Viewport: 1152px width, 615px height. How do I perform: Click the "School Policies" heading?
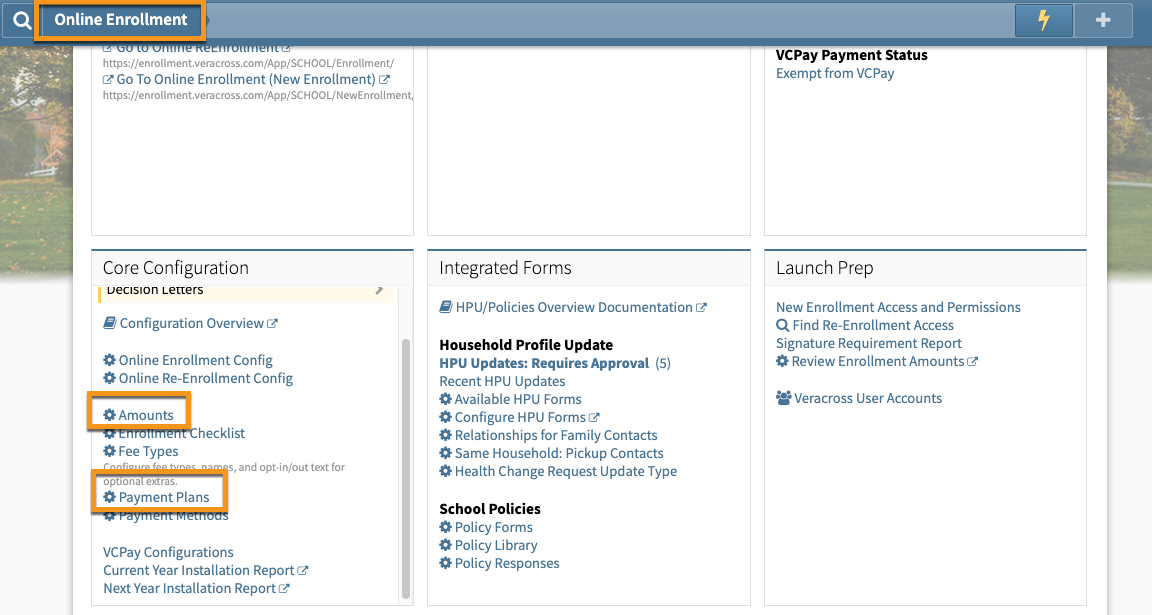click(x=490, y=508)
